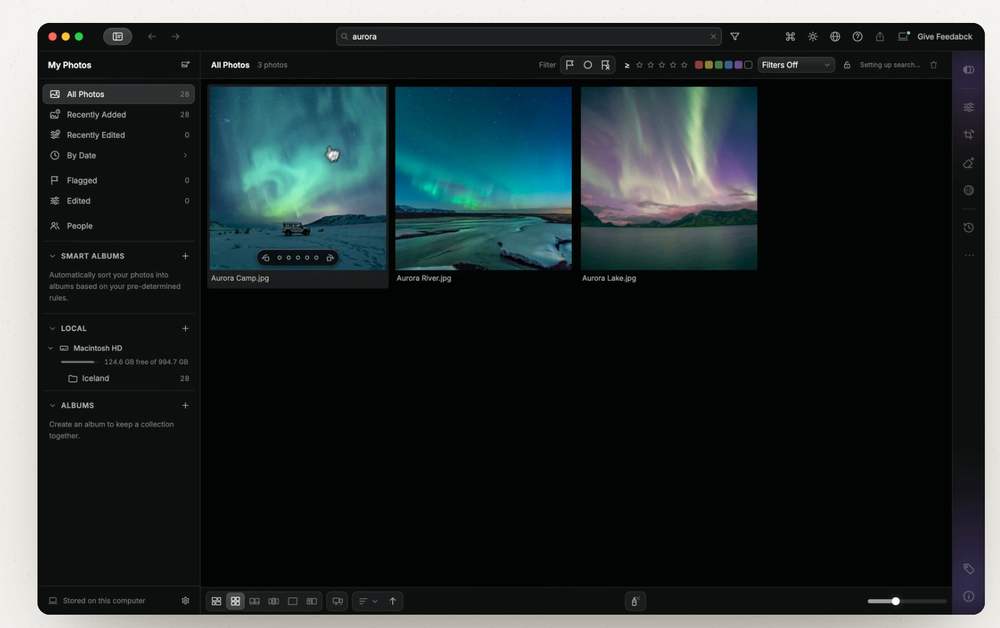Select All Photos in sidebar
1000x628 pixels.
[x=119, y=94]
